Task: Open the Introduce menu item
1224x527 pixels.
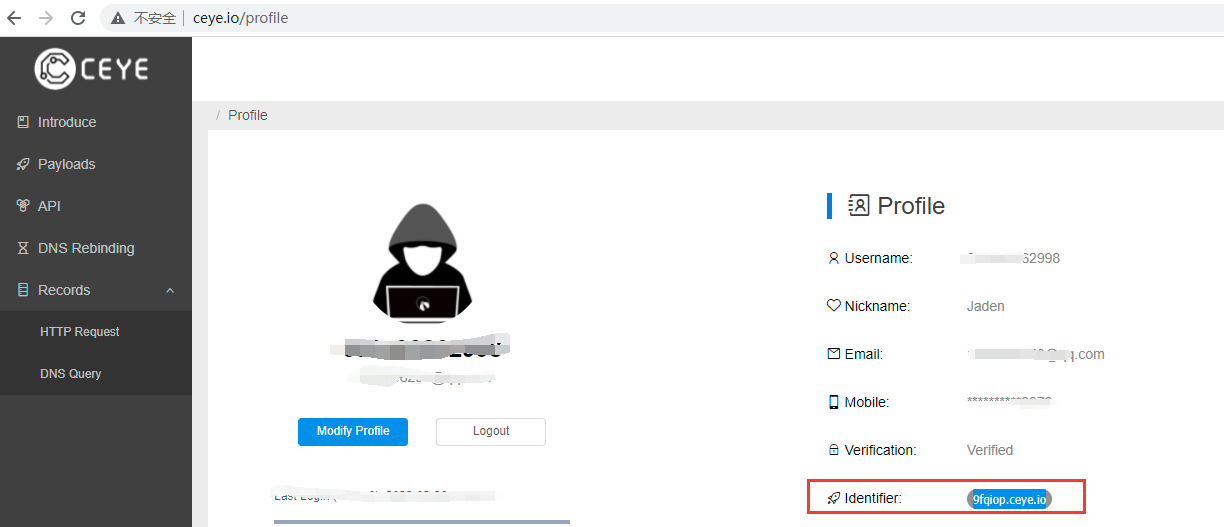Action: pos(67,122)
